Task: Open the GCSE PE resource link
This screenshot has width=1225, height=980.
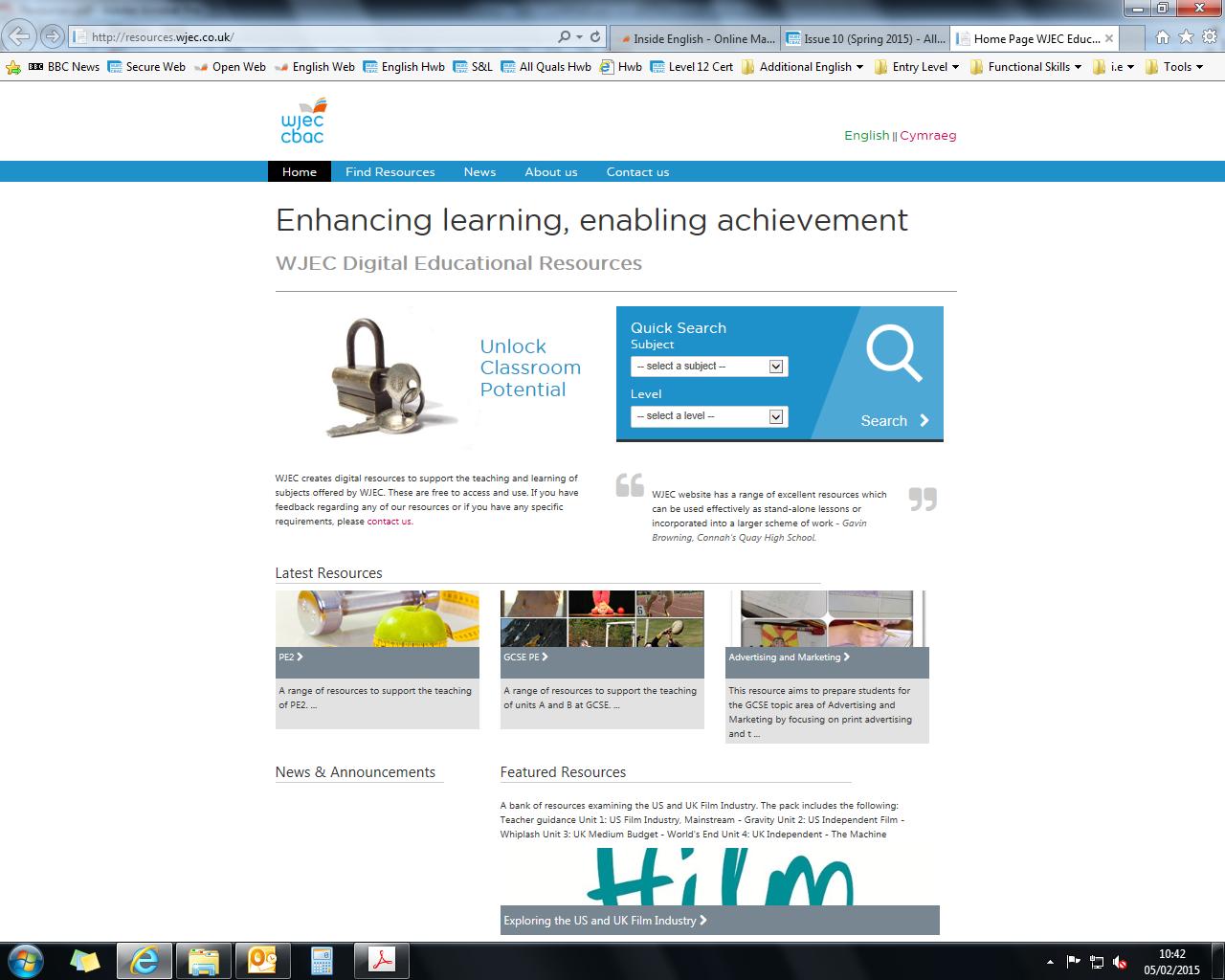Action: (x=526, y=657)
